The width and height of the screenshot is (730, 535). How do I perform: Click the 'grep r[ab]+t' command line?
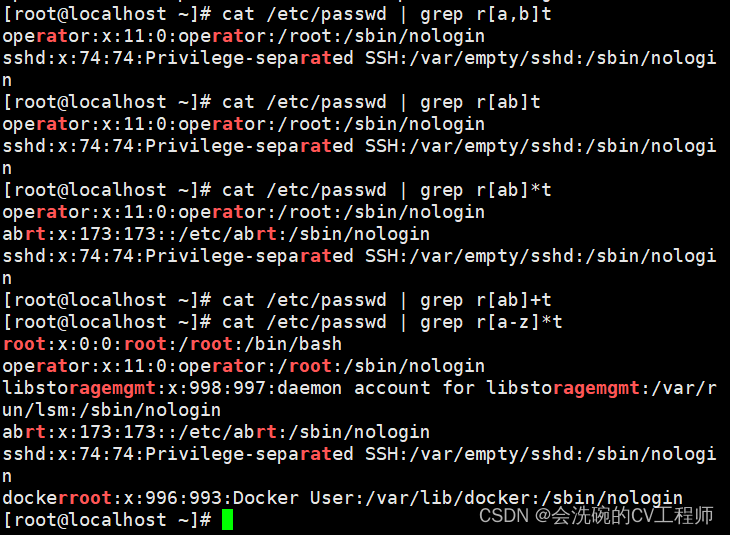(x=277, y=300)
